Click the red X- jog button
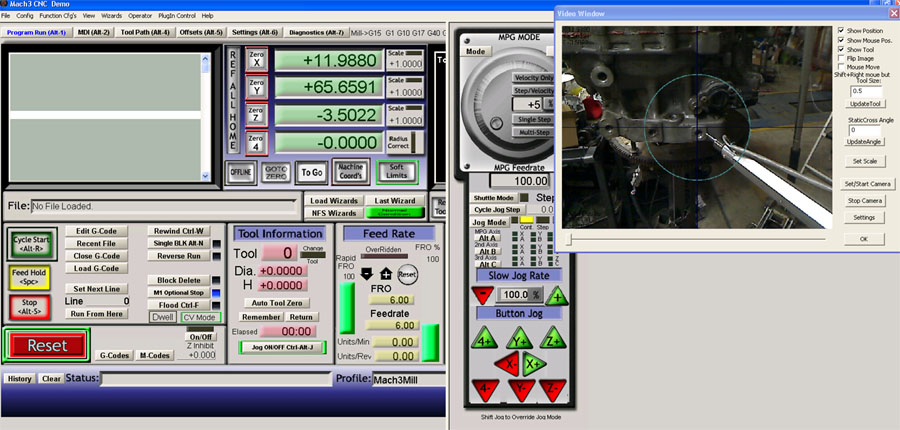 pos(506,364)
